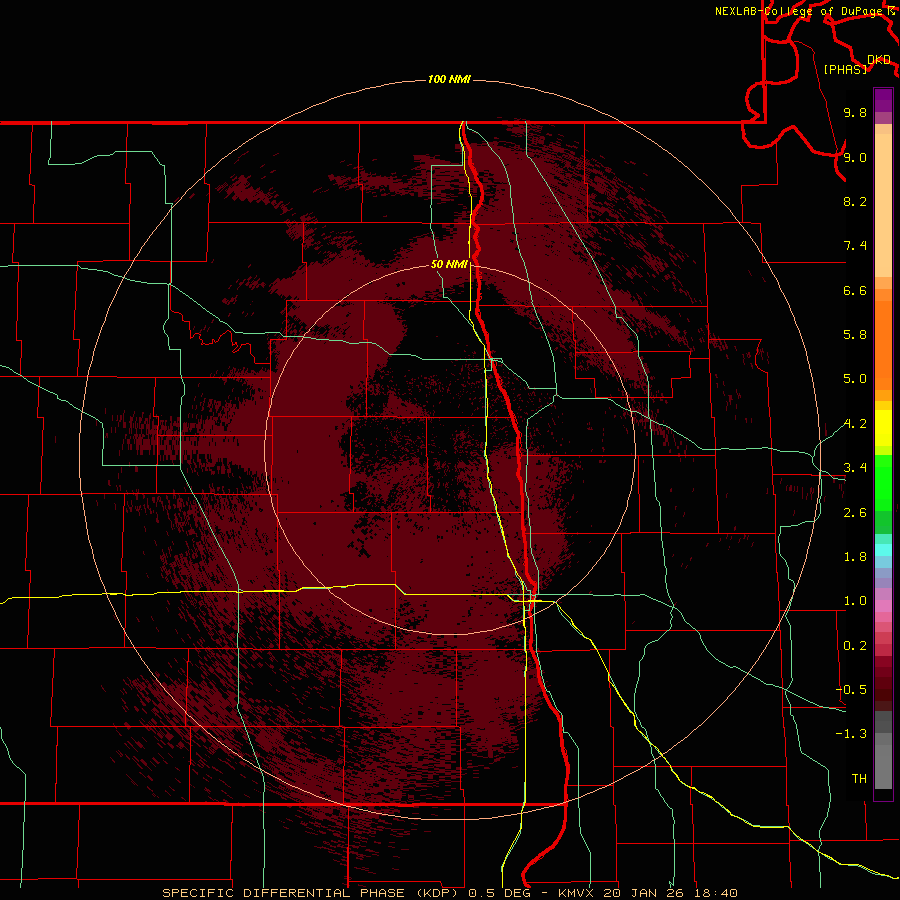
Task: Click the 1.0 scale value
Action: pos(855,601)
